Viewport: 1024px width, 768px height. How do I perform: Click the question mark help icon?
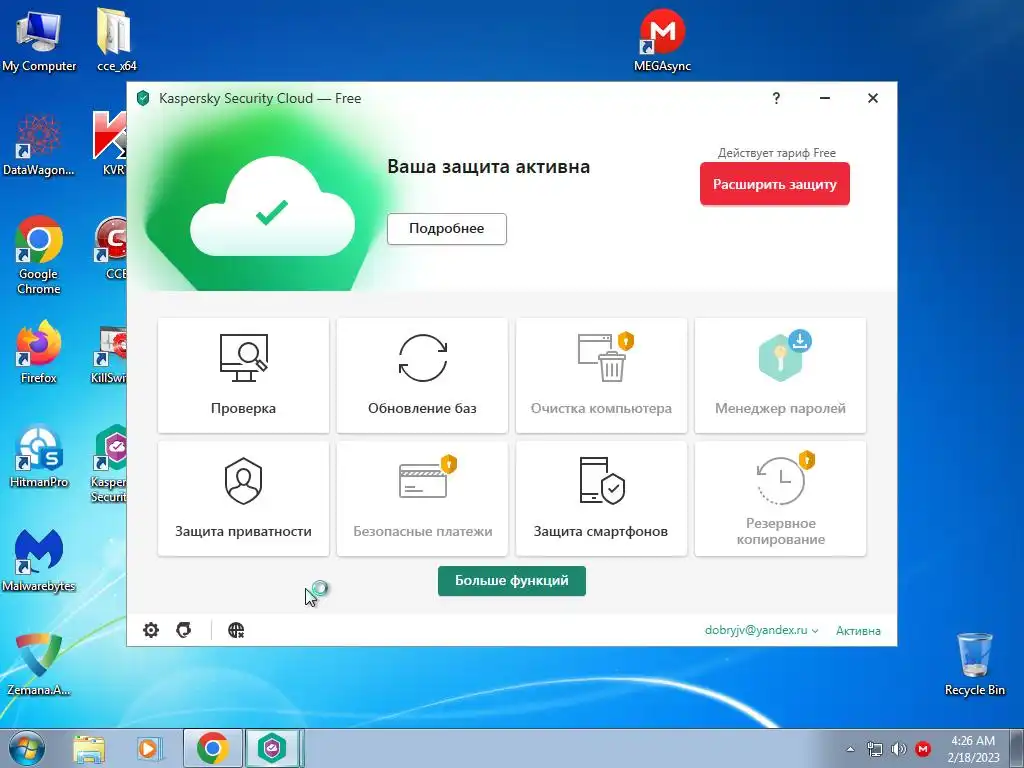click(x=776, y=98)
